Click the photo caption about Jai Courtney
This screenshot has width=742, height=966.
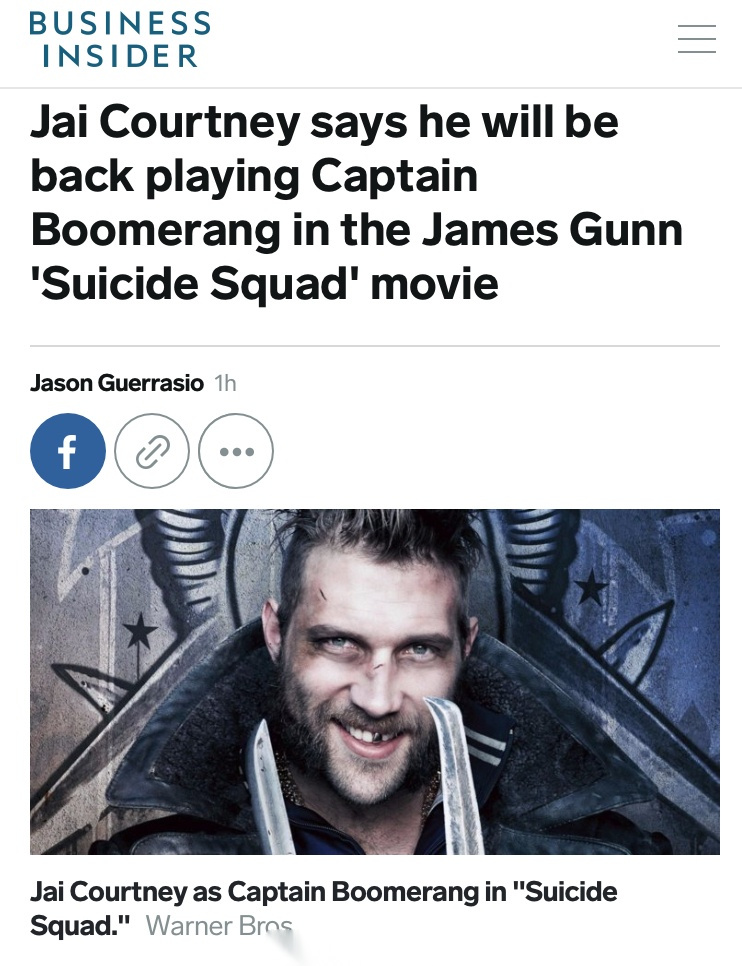324,908
